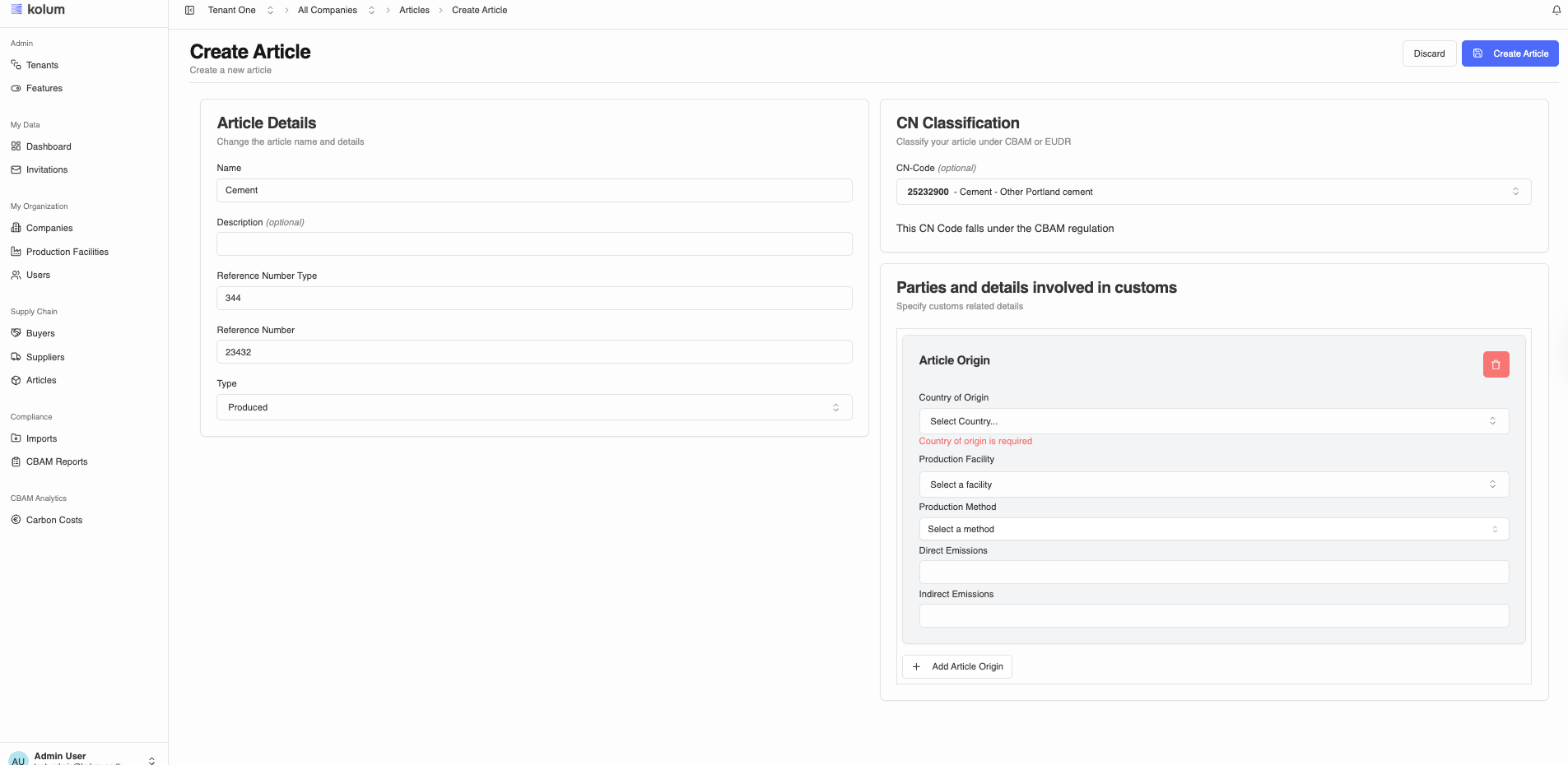Viewport: 1568px width, 765px height.
Task: Click the notification bell icon
Action: 1556,10
